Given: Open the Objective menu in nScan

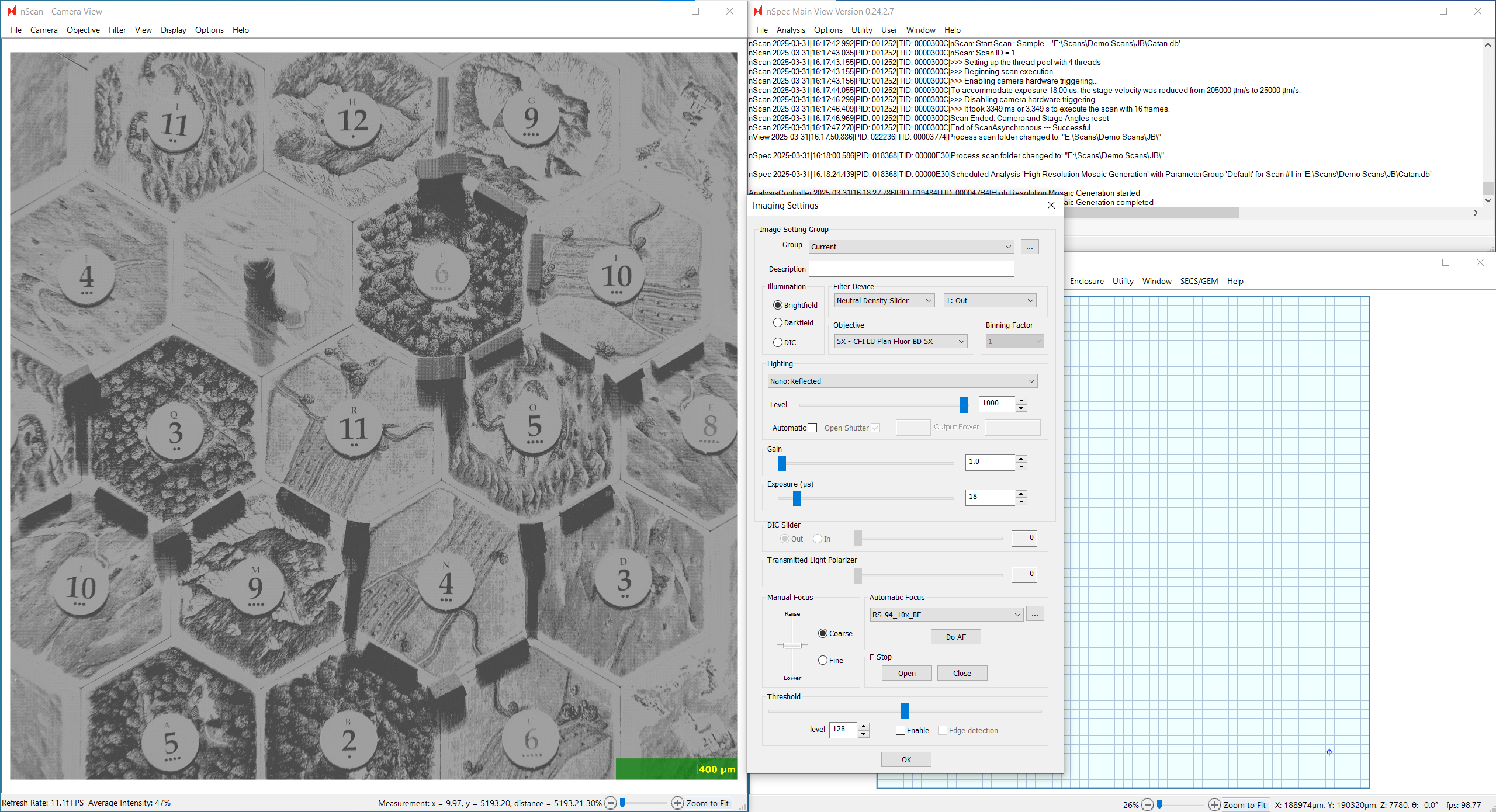Looking at the screenshot, I should [x=83, y=30].
